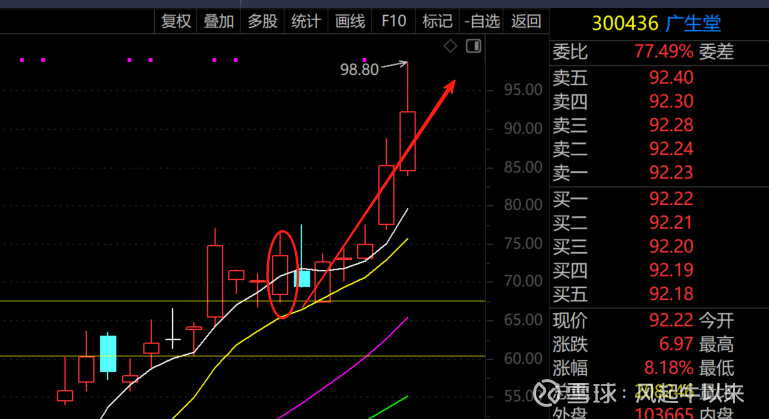Click the 80.00 price axis label
The width and height of the screenshot is (769, 419).
coord(523,205)
